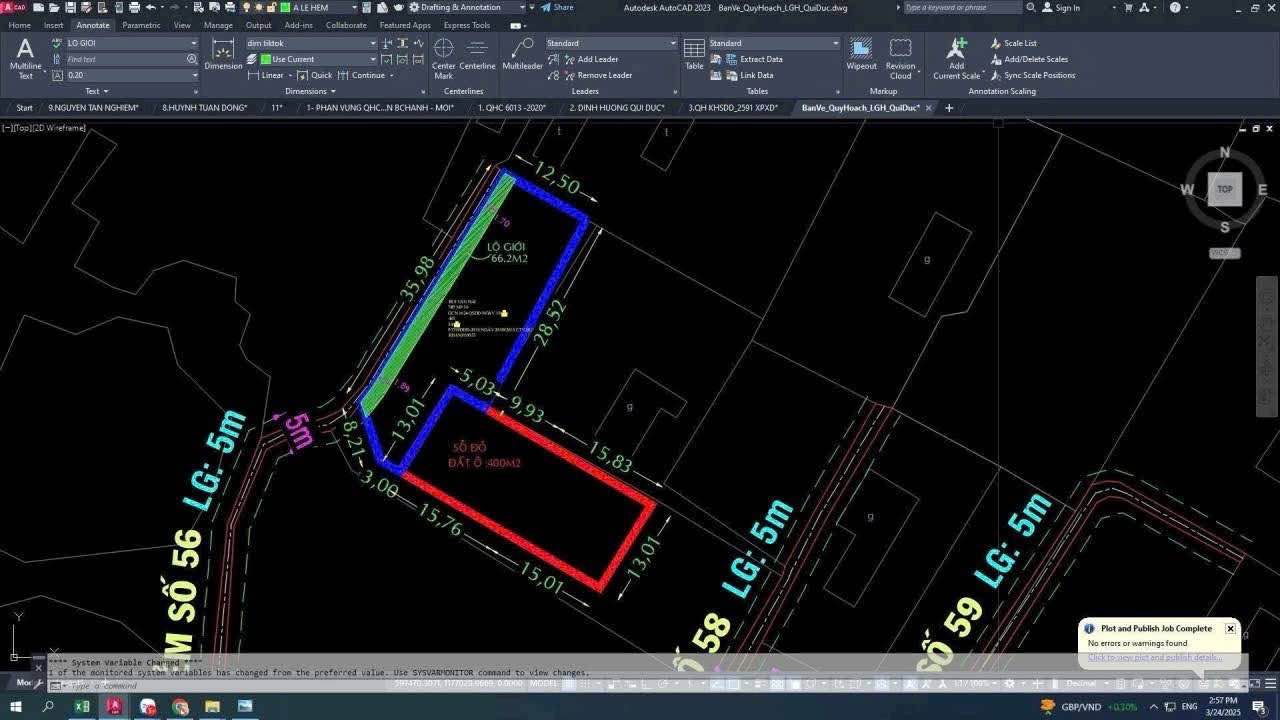The image size is (1280, 720).
Task: Open the 3.QH KHSDD_2591 XPXD drawing tab
Action: coord(732,108)
